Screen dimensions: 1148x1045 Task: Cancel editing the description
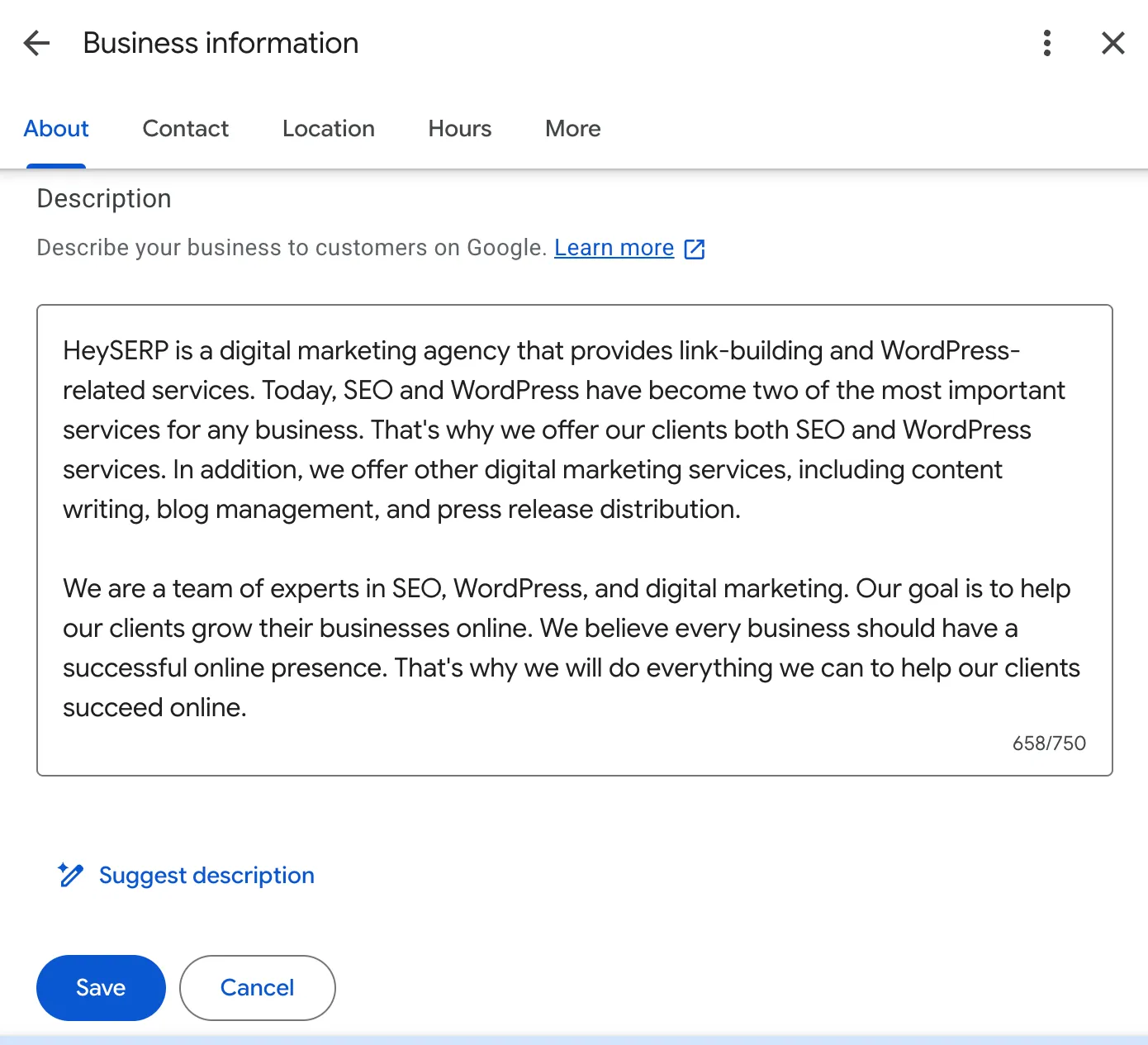point(258,988)
